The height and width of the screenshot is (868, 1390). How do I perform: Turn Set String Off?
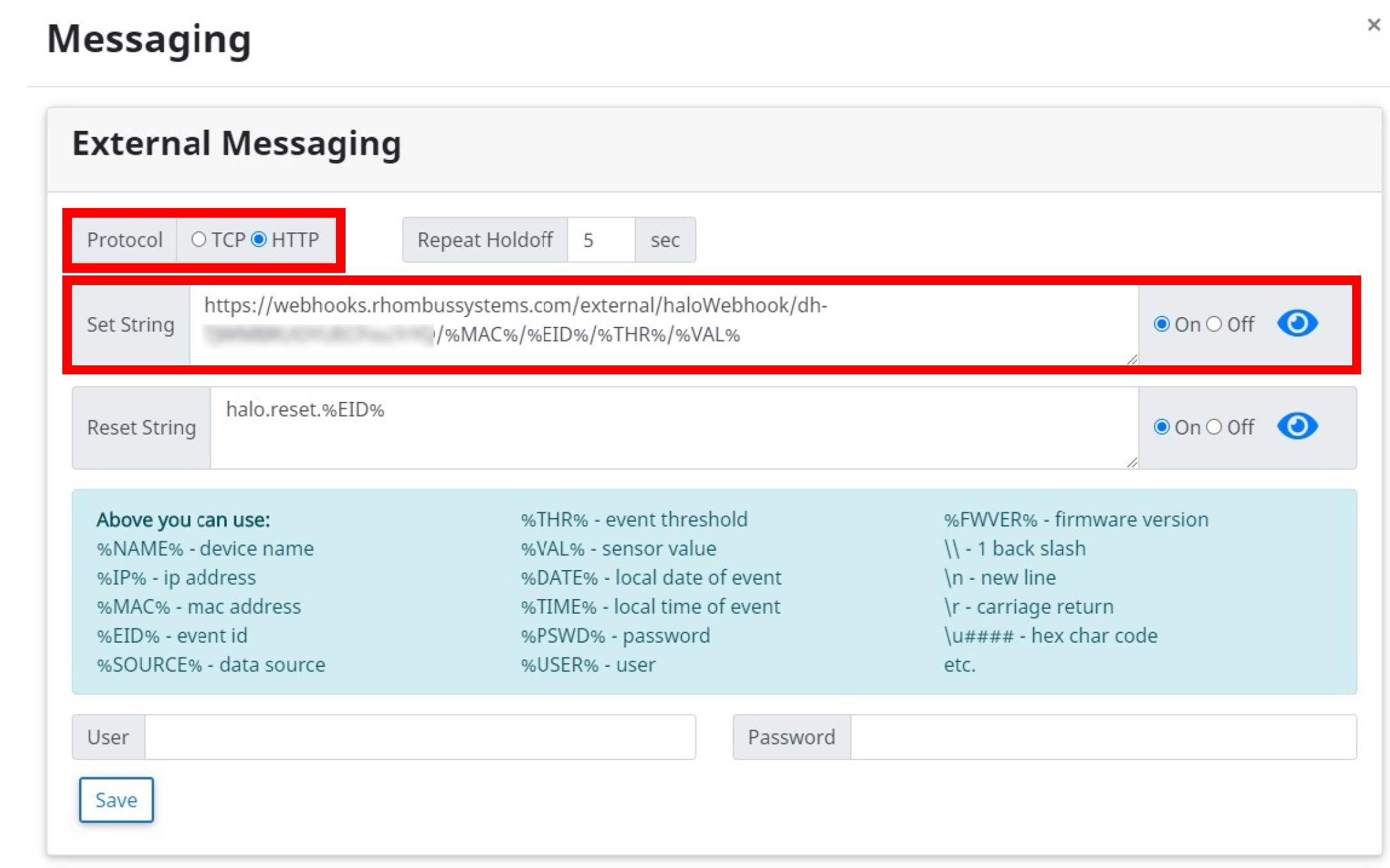pos(1213,324)
